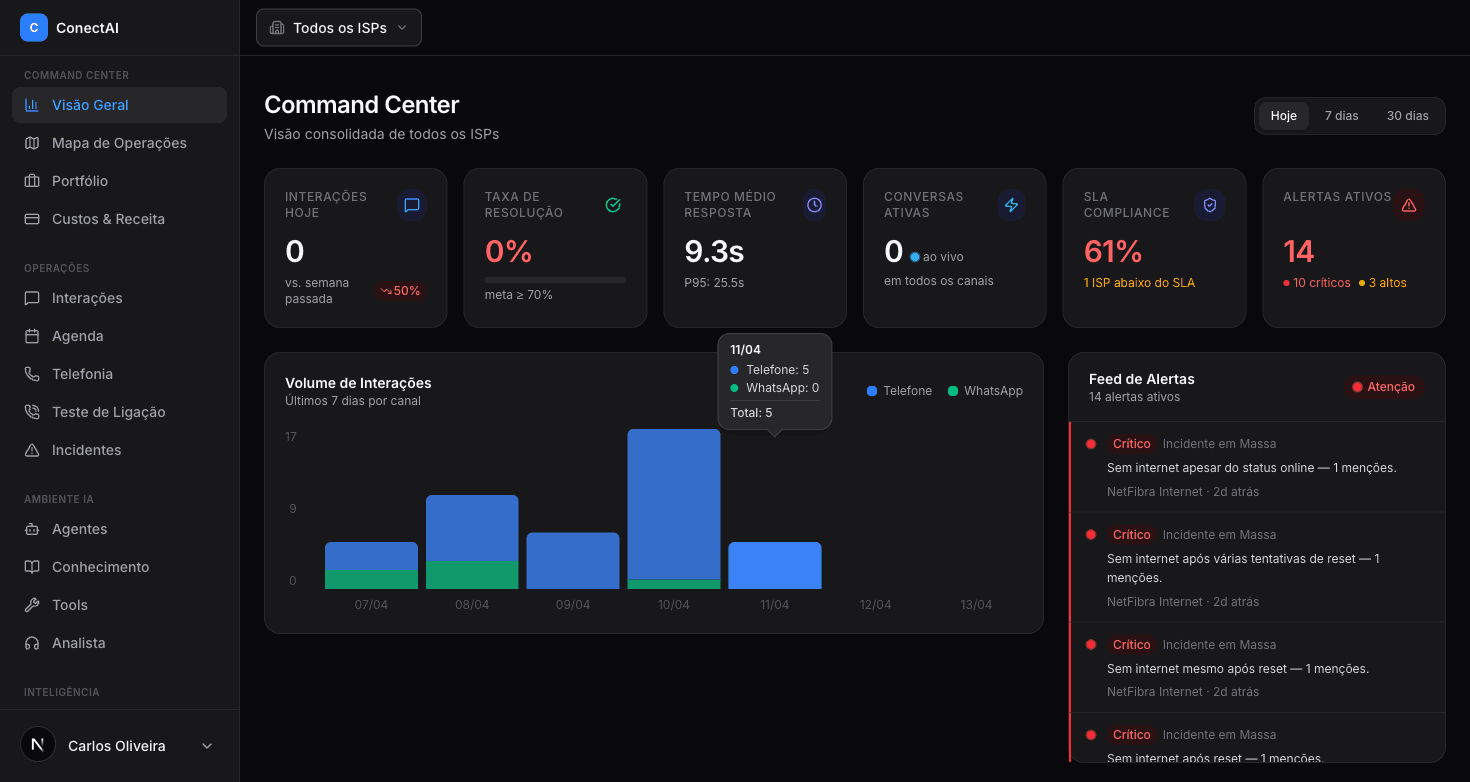Click the 'meta ≥ 70%' text
1470x782 pixels.
[x=519, y=295]
